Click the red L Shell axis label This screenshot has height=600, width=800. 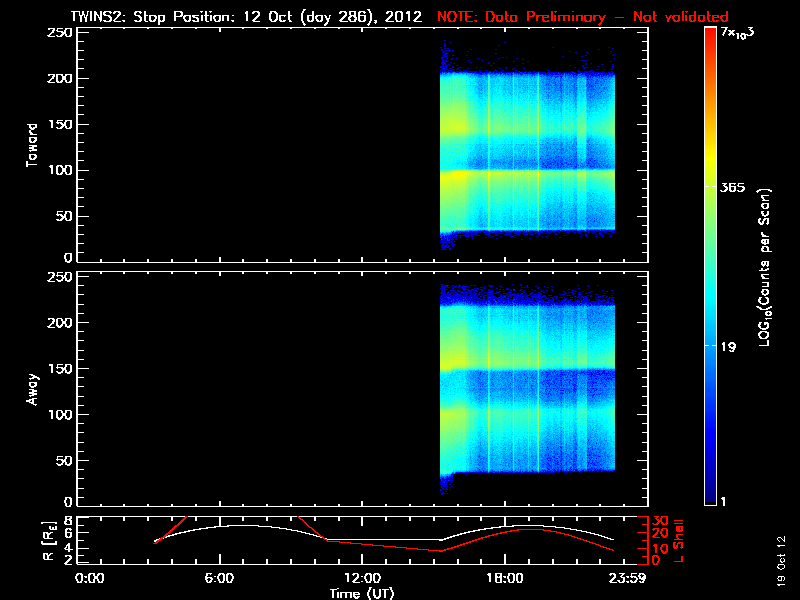click(678, 541)
